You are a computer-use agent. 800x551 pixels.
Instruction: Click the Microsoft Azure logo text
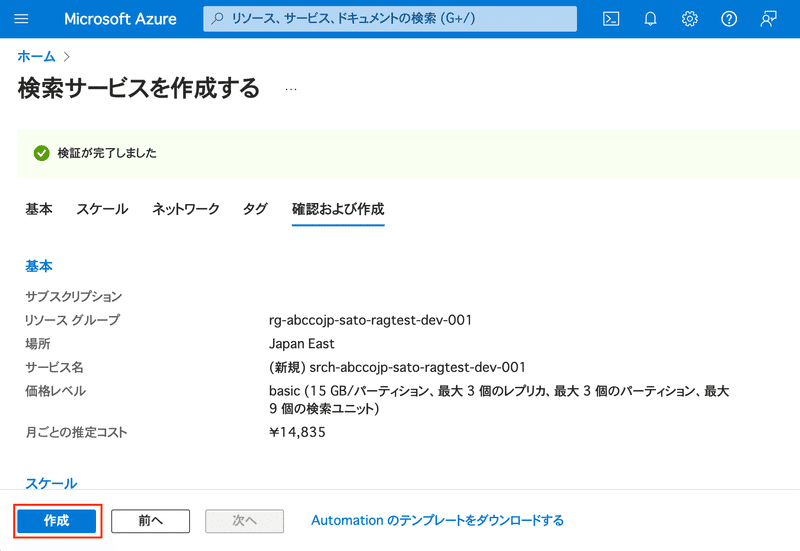coord(120,19)
